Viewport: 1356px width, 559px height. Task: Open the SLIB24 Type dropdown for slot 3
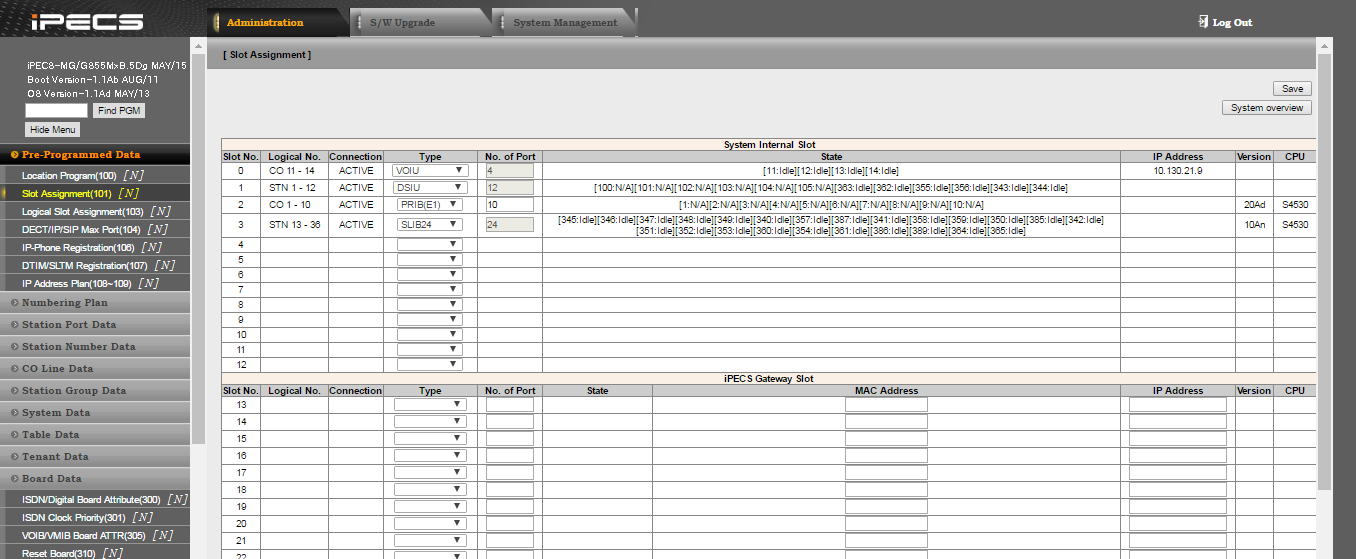pyautogui.click(x=430, y=225)
